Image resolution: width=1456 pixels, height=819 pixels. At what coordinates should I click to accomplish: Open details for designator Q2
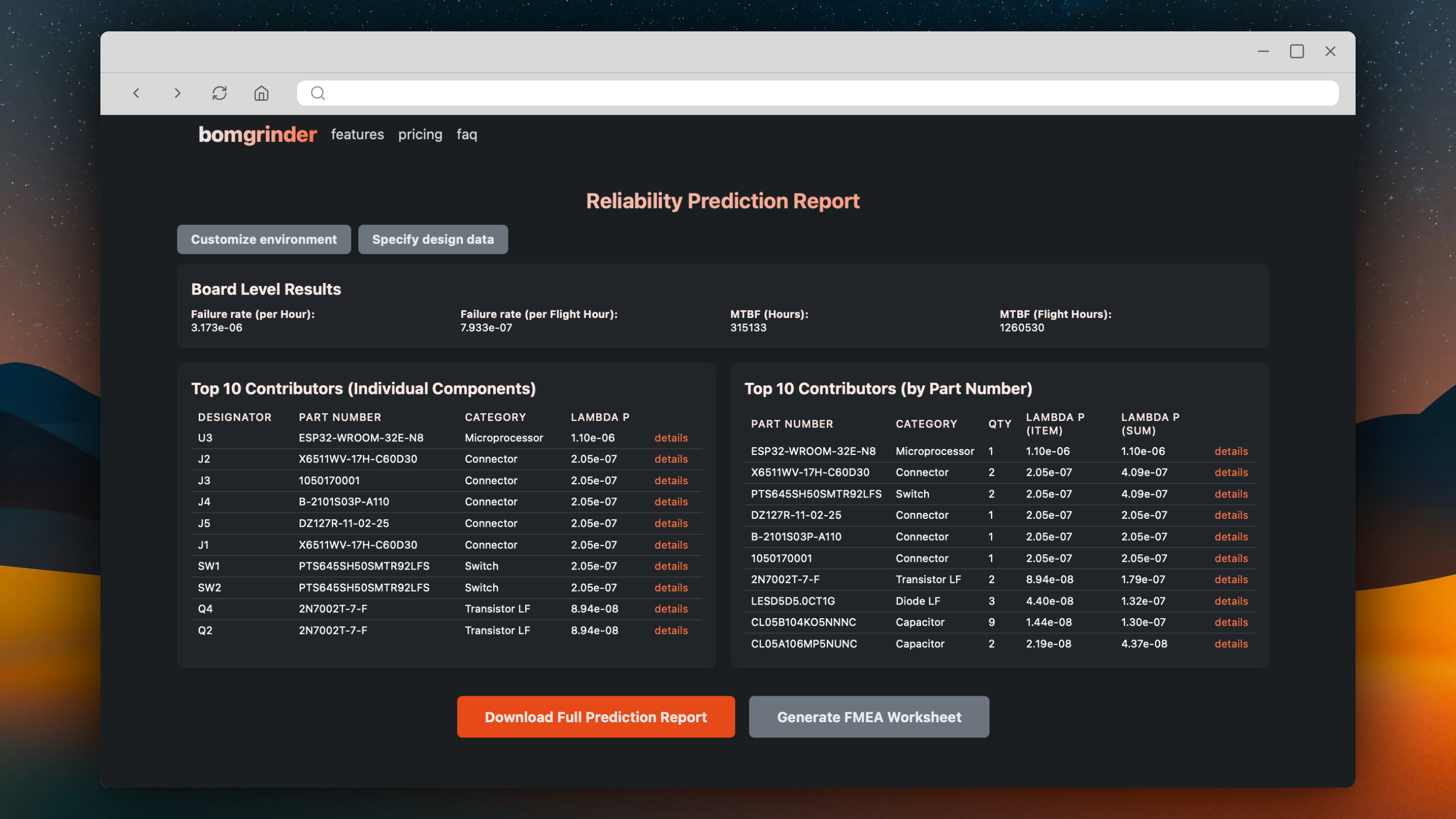[x=671, y=630]
